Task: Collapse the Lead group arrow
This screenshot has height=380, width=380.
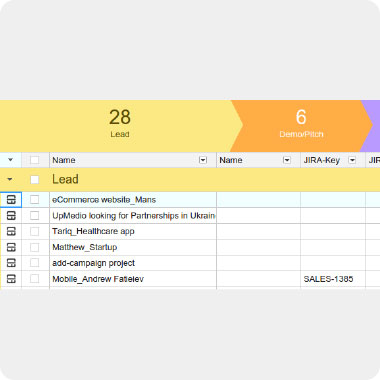Action: [10, 180]
